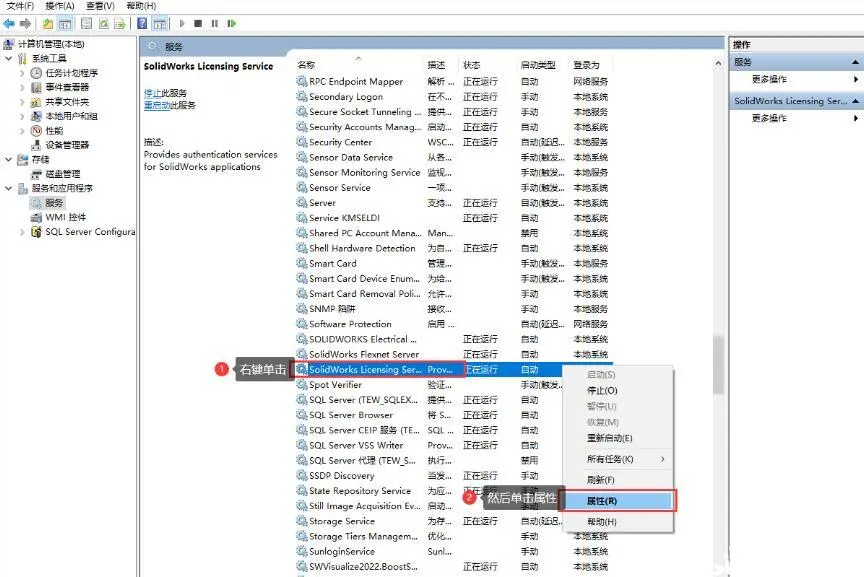Viewport: 864px width, 577px height.
Task: Collapse the 服务和应用程序 tree node
Action: [x=9, y=188]
